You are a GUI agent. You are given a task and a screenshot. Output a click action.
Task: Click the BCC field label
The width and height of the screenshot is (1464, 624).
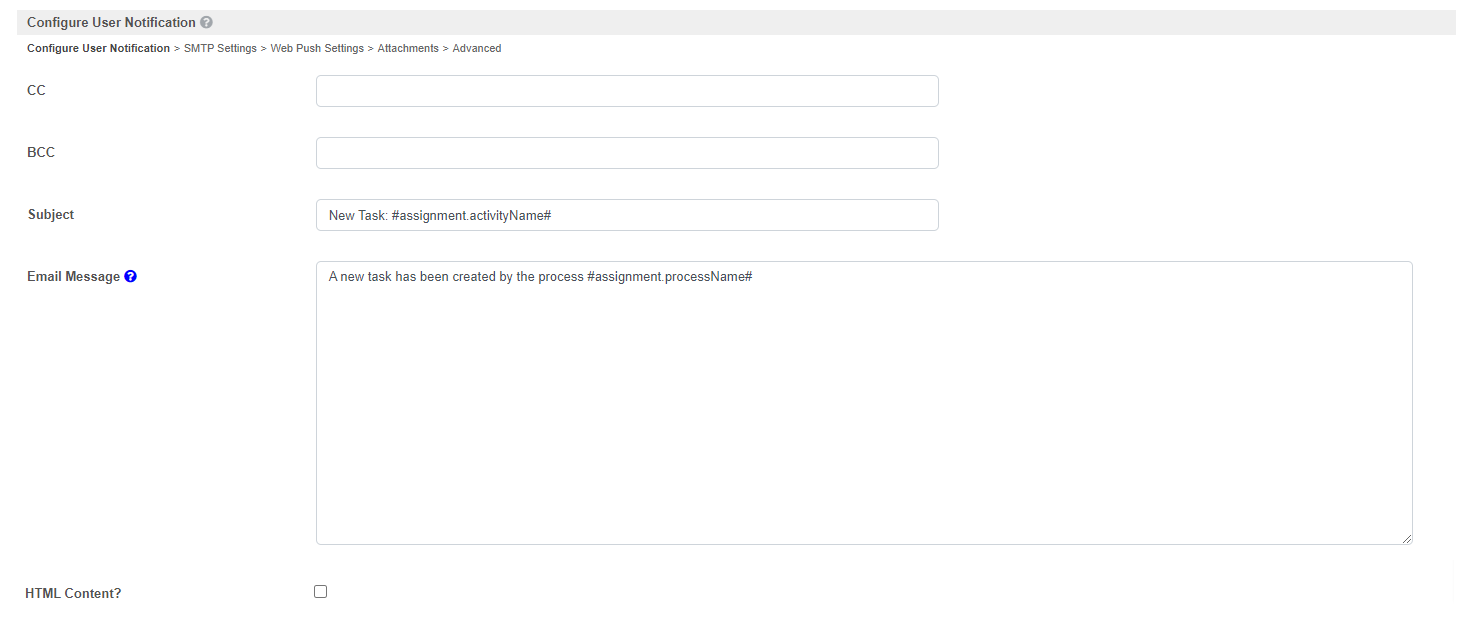tap(41, 152)
